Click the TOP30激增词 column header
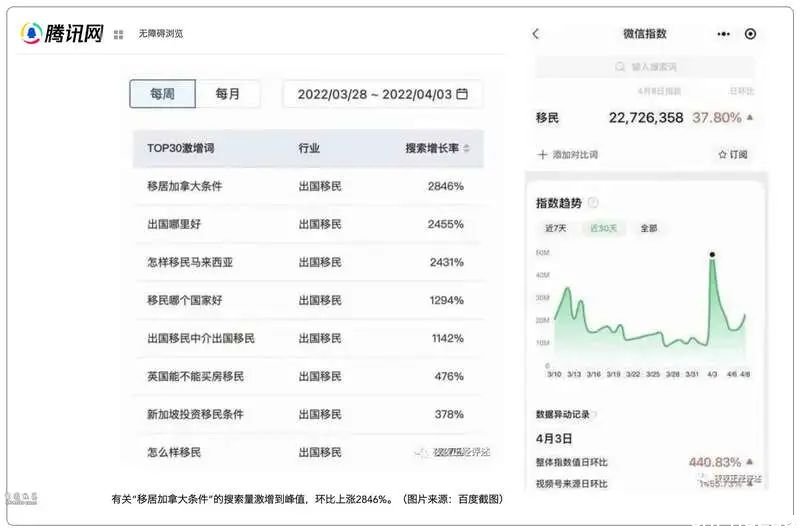Viewport: 800px width, 531px height. point(181,148)
